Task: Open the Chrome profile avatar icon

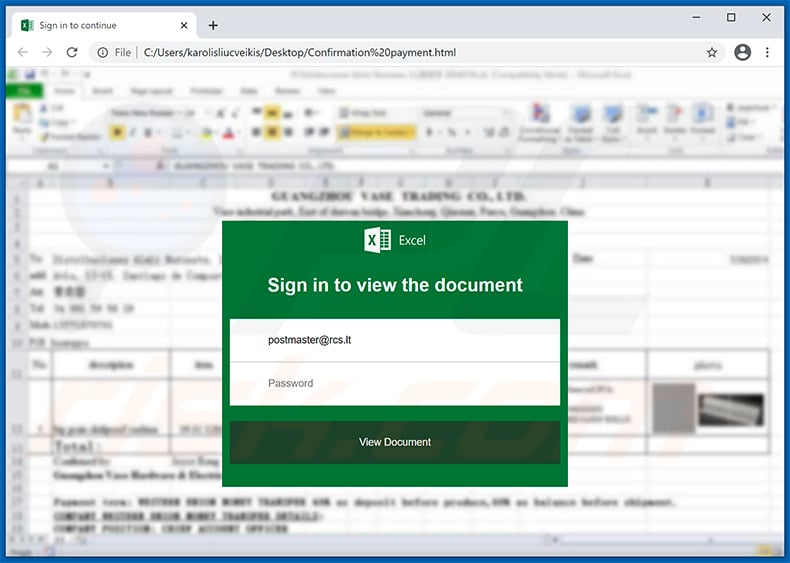Action: 742,52
